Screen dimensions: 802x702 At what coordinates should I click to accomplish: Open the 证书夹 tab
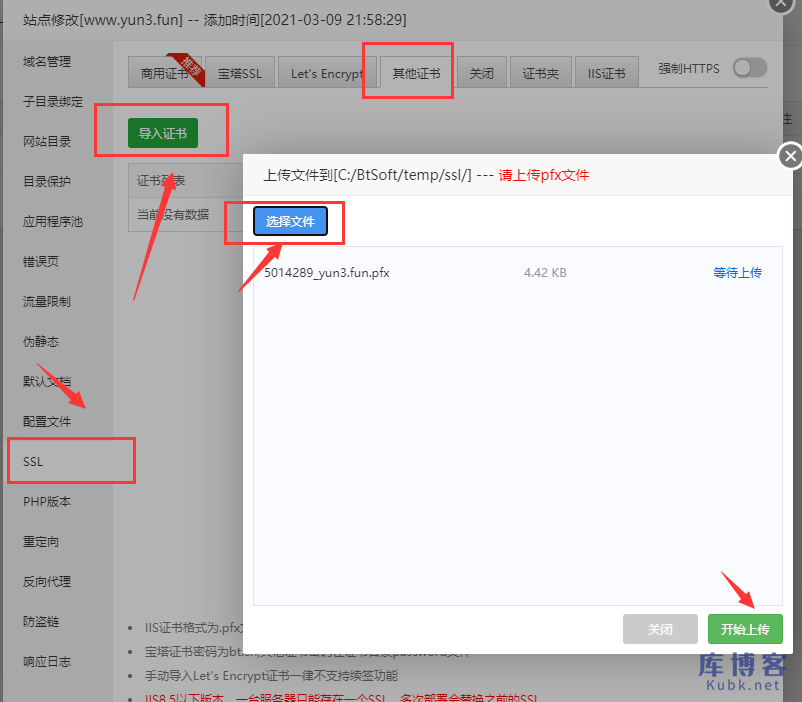(540, 71)
